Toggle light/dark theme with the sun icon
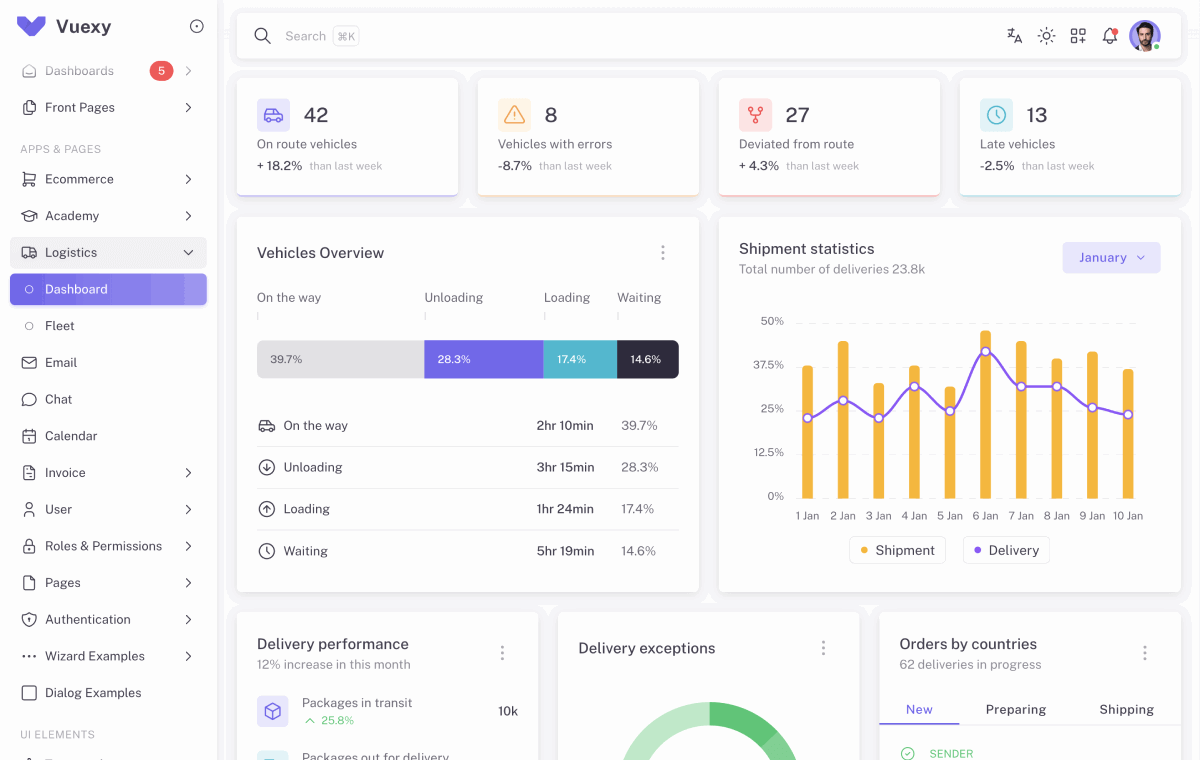The image size is (1200, 760). coord(1046,35)
